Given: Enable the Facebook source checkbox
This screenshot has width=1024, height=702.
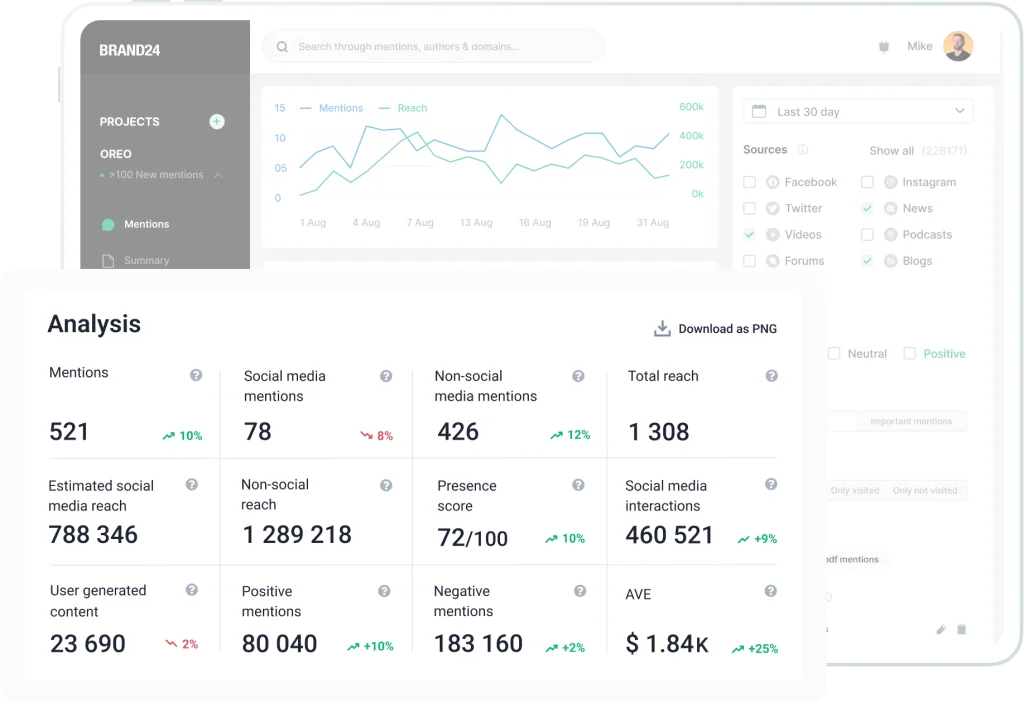Looking at the screenshot, I should tap(750, 182).
